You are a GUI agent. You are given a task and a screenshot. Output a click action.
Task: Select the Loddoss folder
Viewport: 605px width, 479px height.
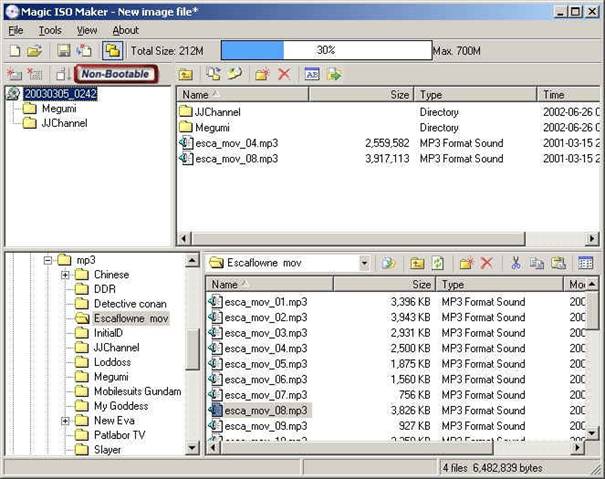click(112, 362)
